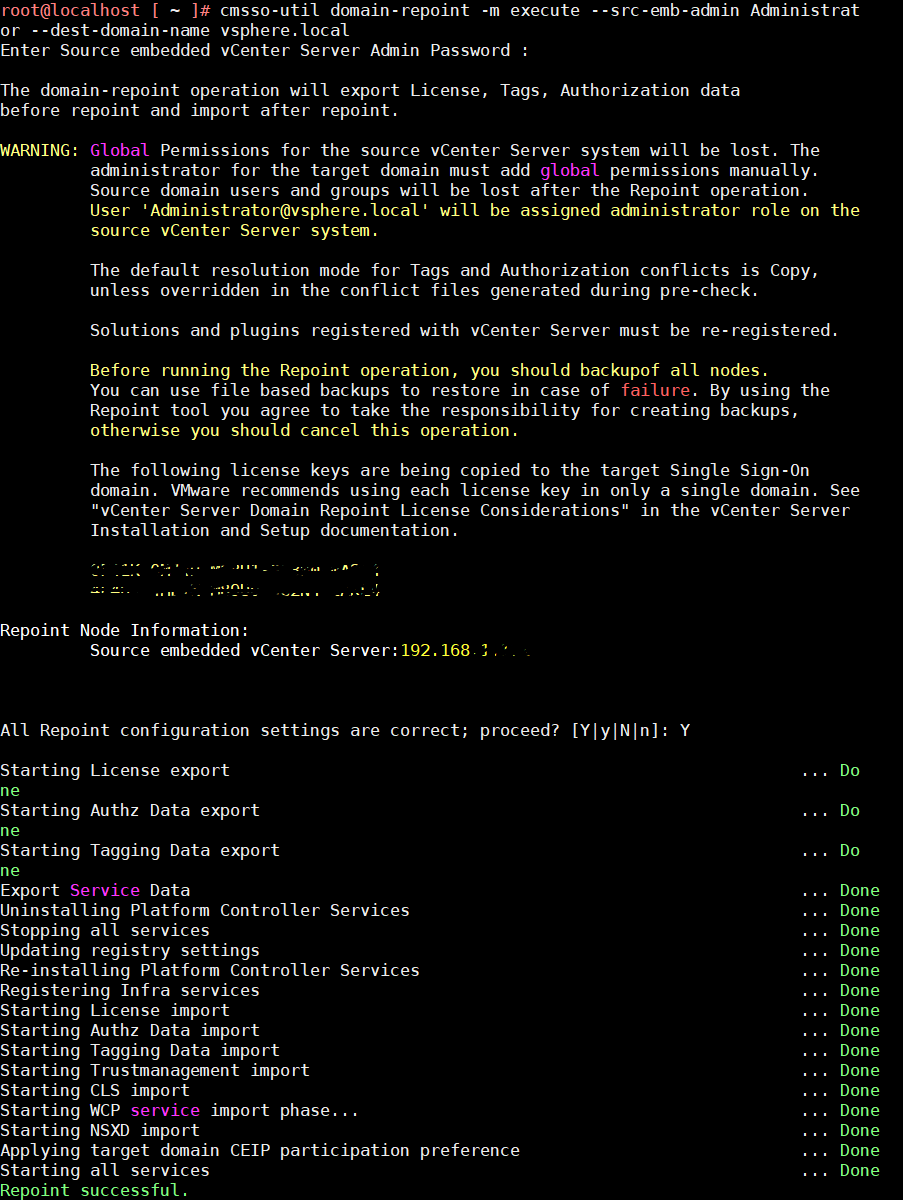Viewport: 903px width, 1200px height.
Task: Click Done status of Authz Data export
Action: coord(848,810)
